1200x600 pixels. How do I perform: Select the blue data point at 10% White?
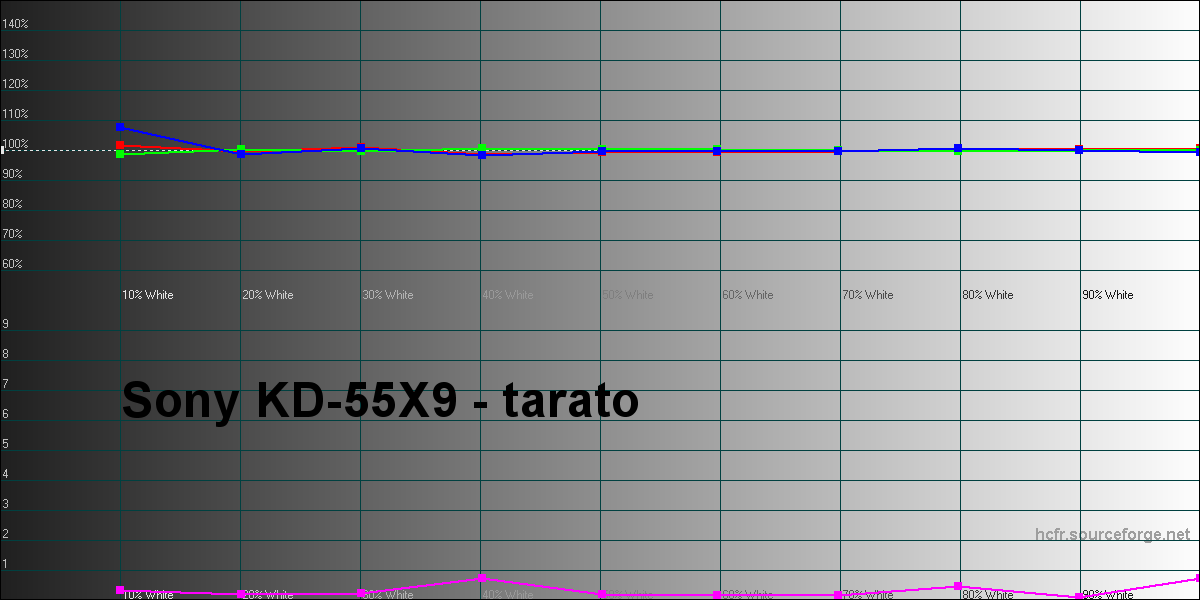(120, 127)
